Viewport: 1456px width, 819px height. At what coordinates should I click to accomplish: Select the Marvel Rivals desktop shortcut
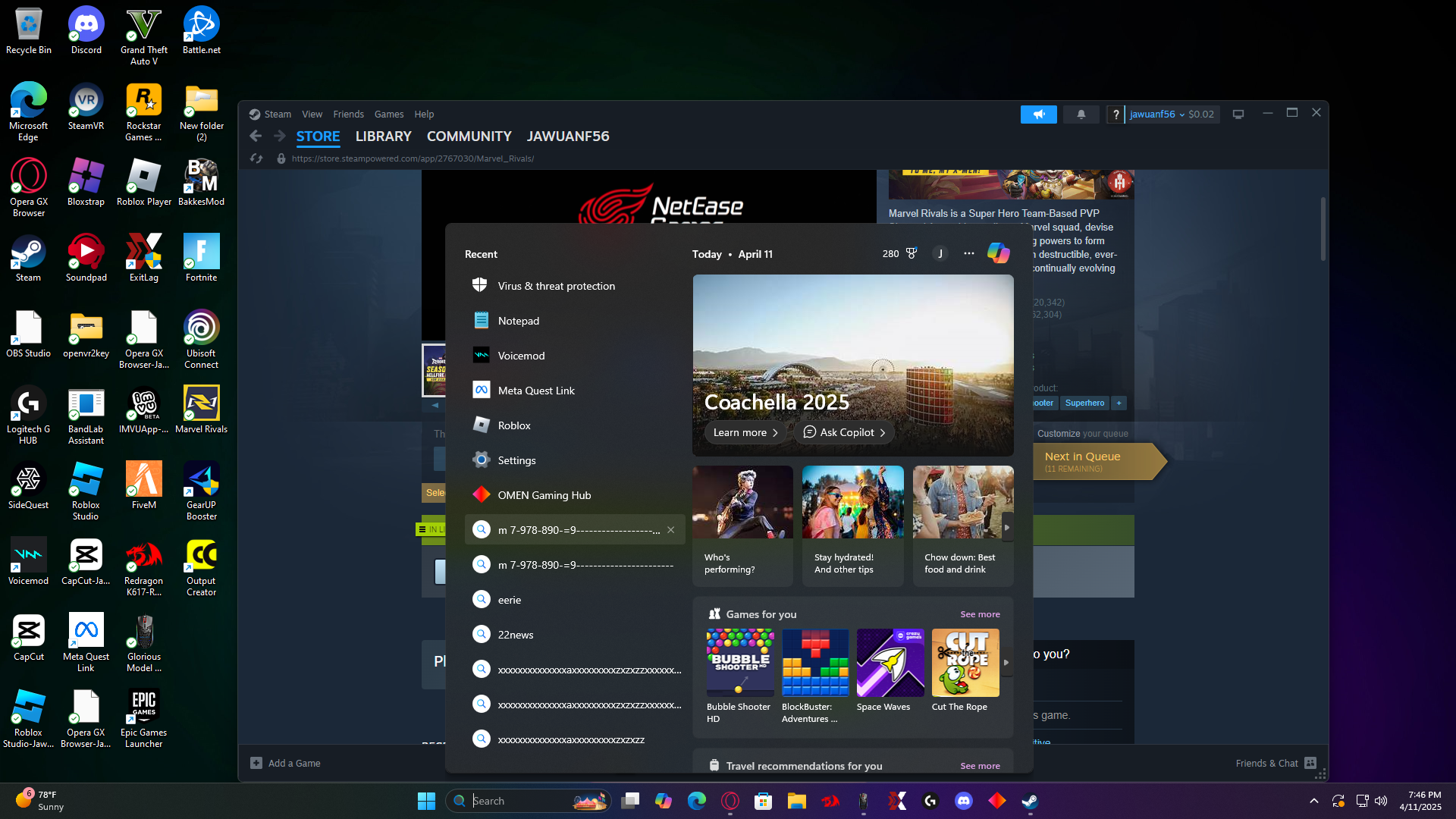pyautogui.click(x=202, y=409)
